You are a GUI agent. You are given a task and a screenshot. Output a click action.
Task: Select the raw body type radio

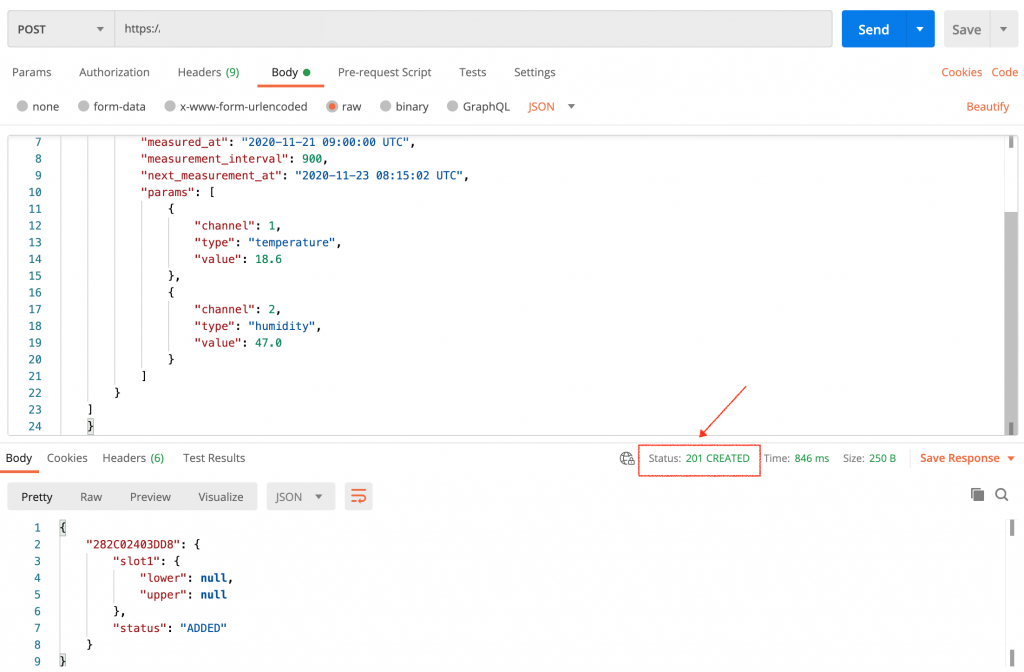pos(332,106)
